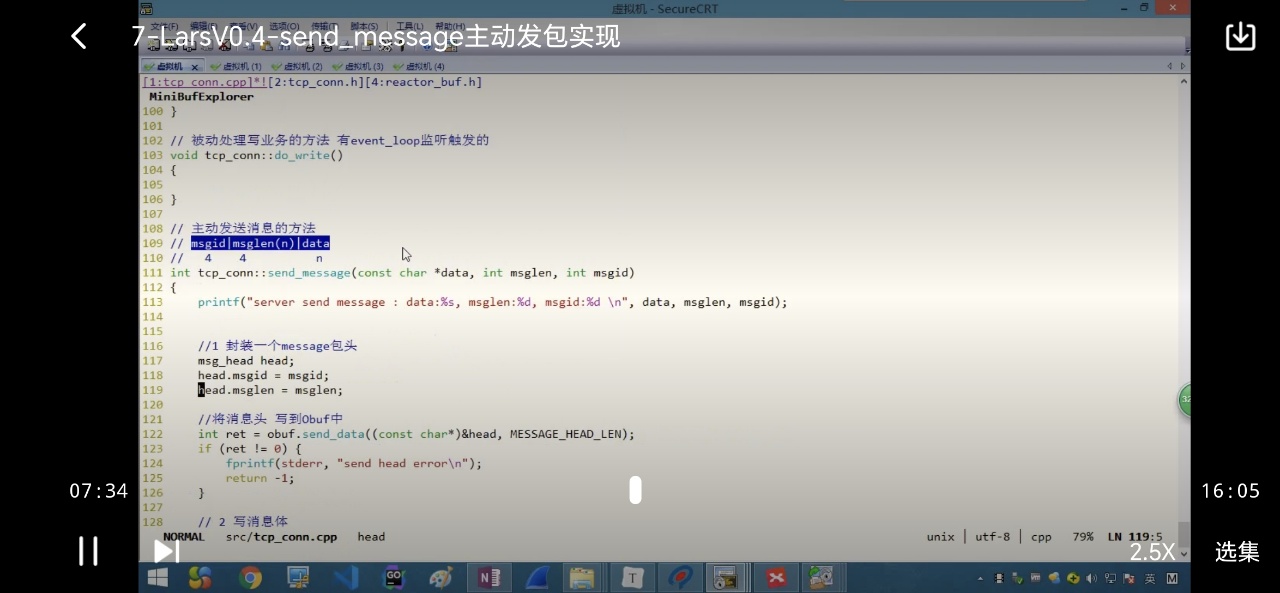Click the terminal scrollbar down arrow
The height and width of the screenshot is (593, 1280).
tap(1184, 553)
